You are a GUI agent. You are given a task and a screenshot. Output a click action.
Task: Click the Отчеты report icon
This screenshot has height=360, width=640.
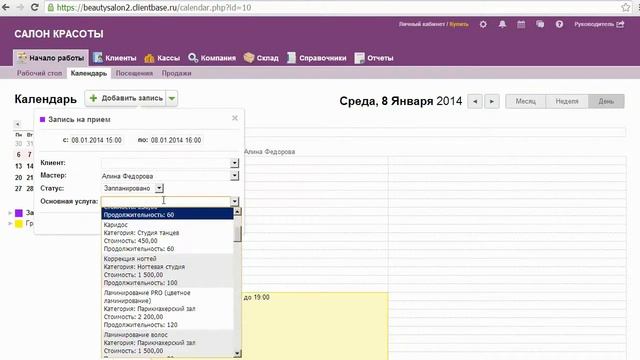[x=359, y=58]
